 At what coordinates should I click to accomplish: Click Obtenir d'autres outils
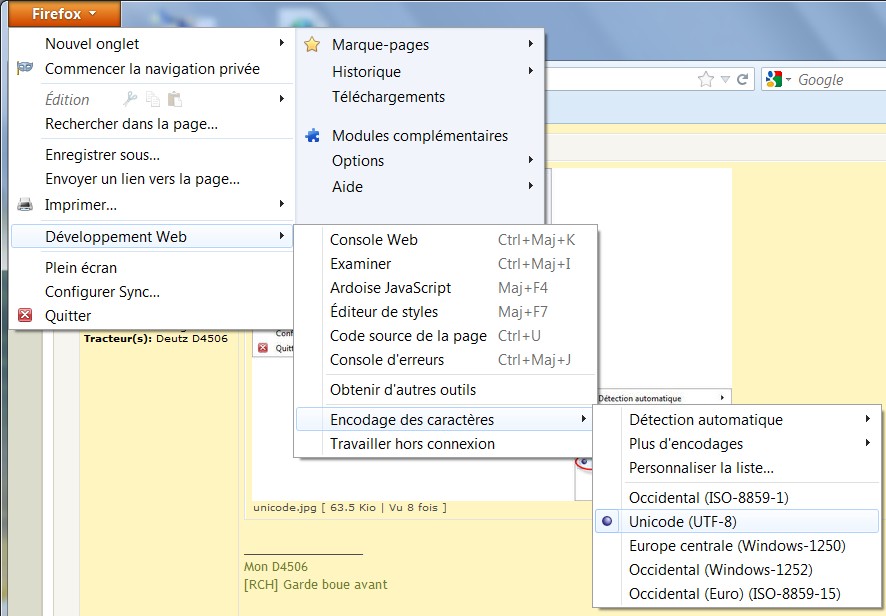click(x=445, y=389)
